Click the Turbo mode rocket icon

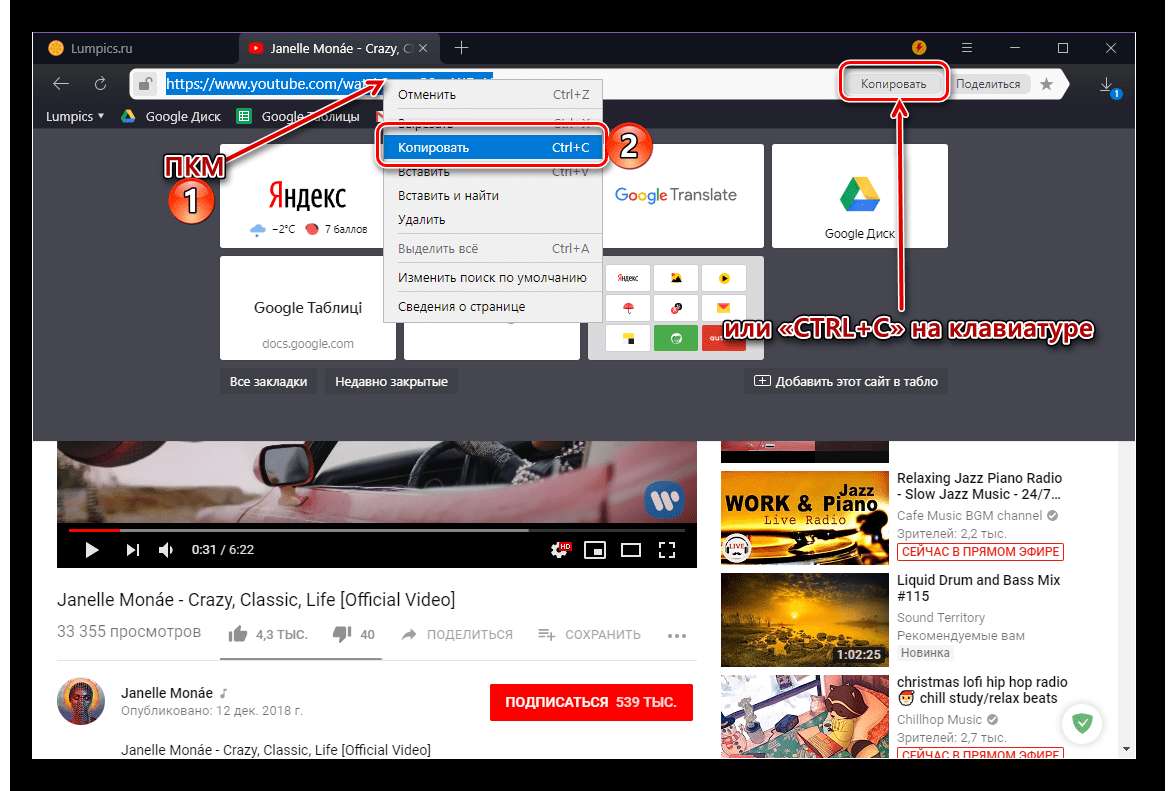(x=919, y=48)
